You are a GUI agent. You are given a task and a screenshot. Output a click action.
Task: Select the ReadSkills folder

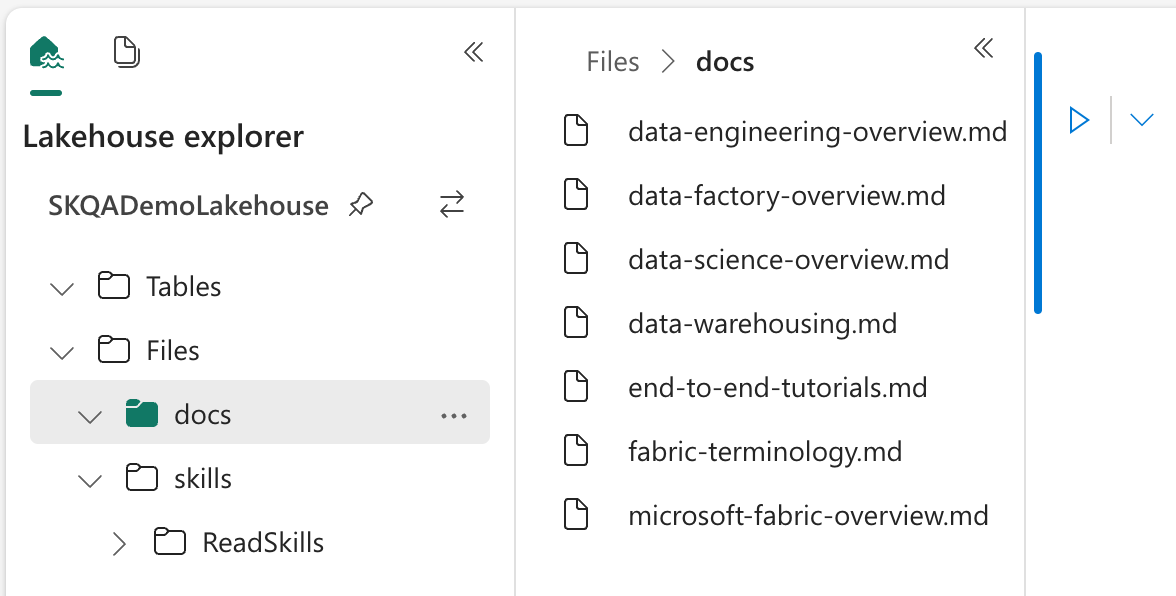coord(262,543)
